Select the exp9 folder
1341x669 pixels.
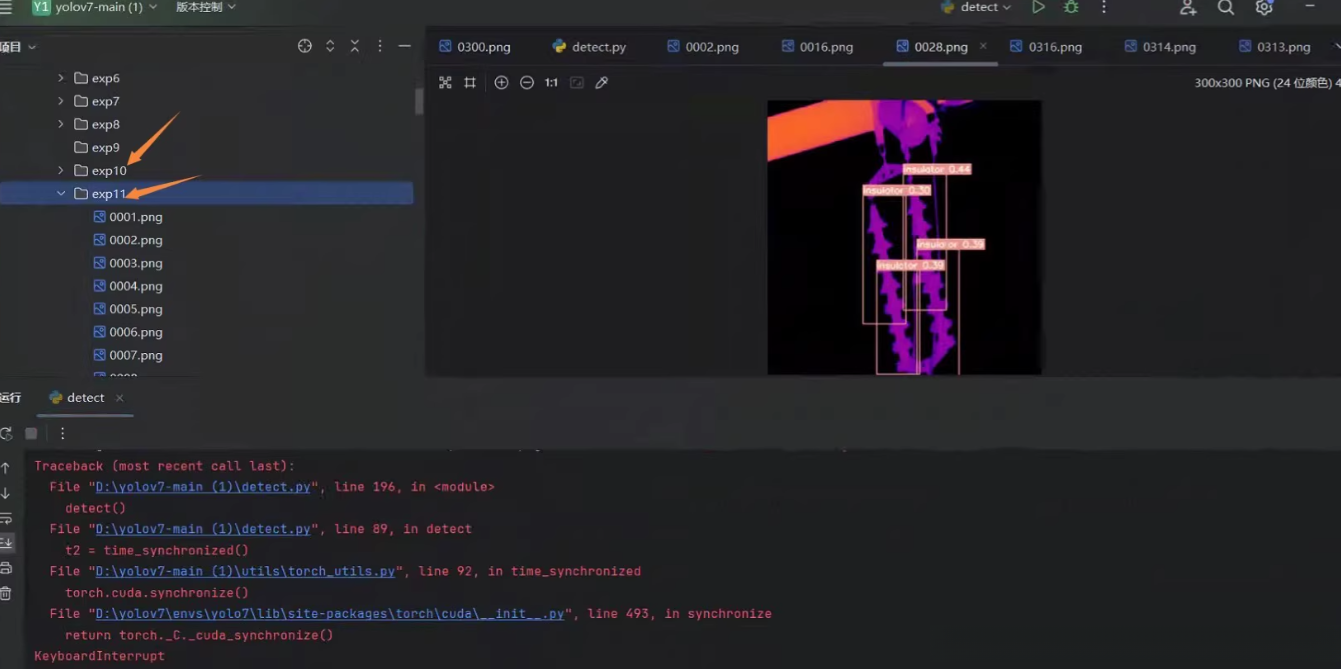click(97, 147)
